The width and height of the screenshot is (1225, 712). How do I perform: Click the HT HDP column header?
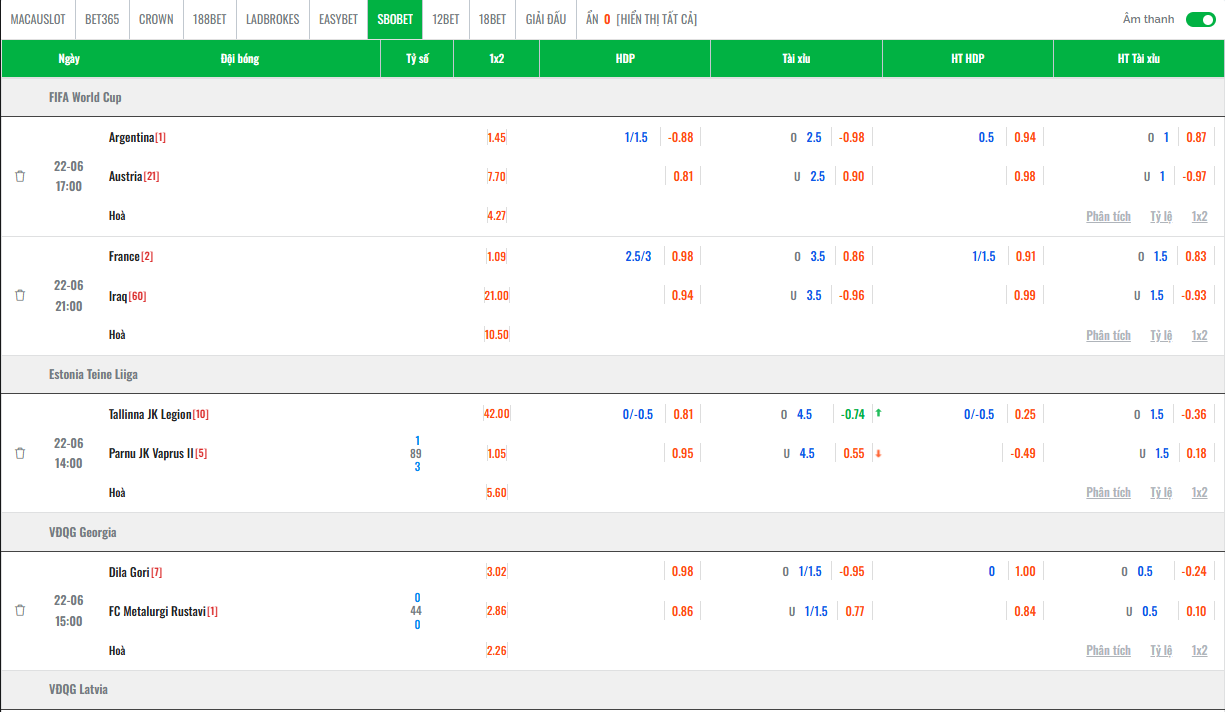(x=968, y=58)
